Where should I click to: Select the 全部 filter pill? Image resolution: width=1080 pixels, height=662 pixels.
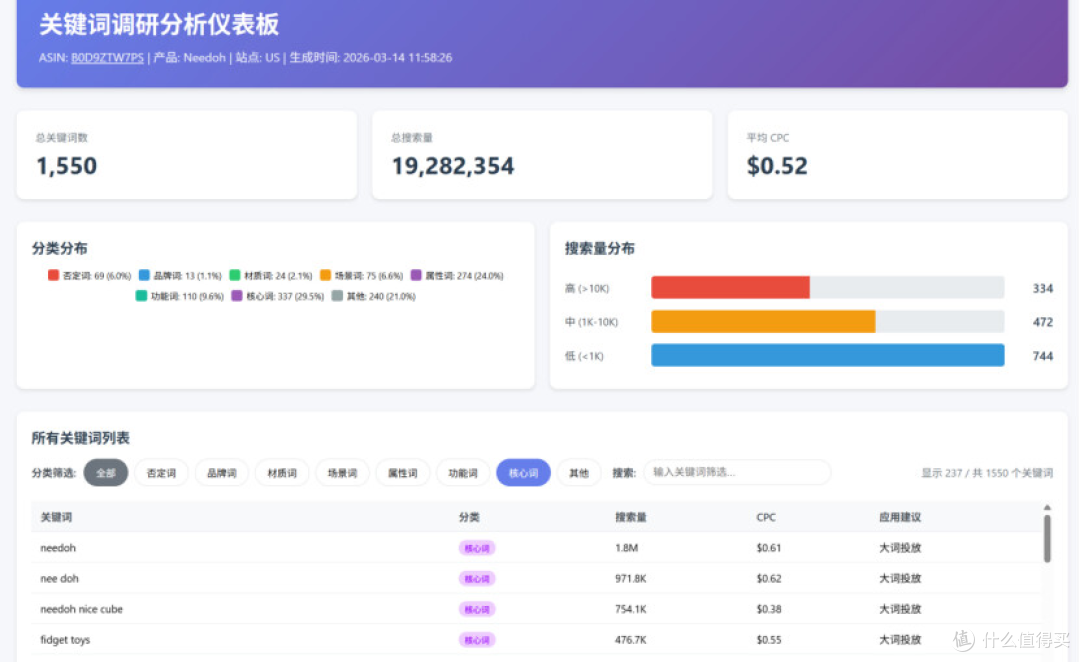point(106,472)
